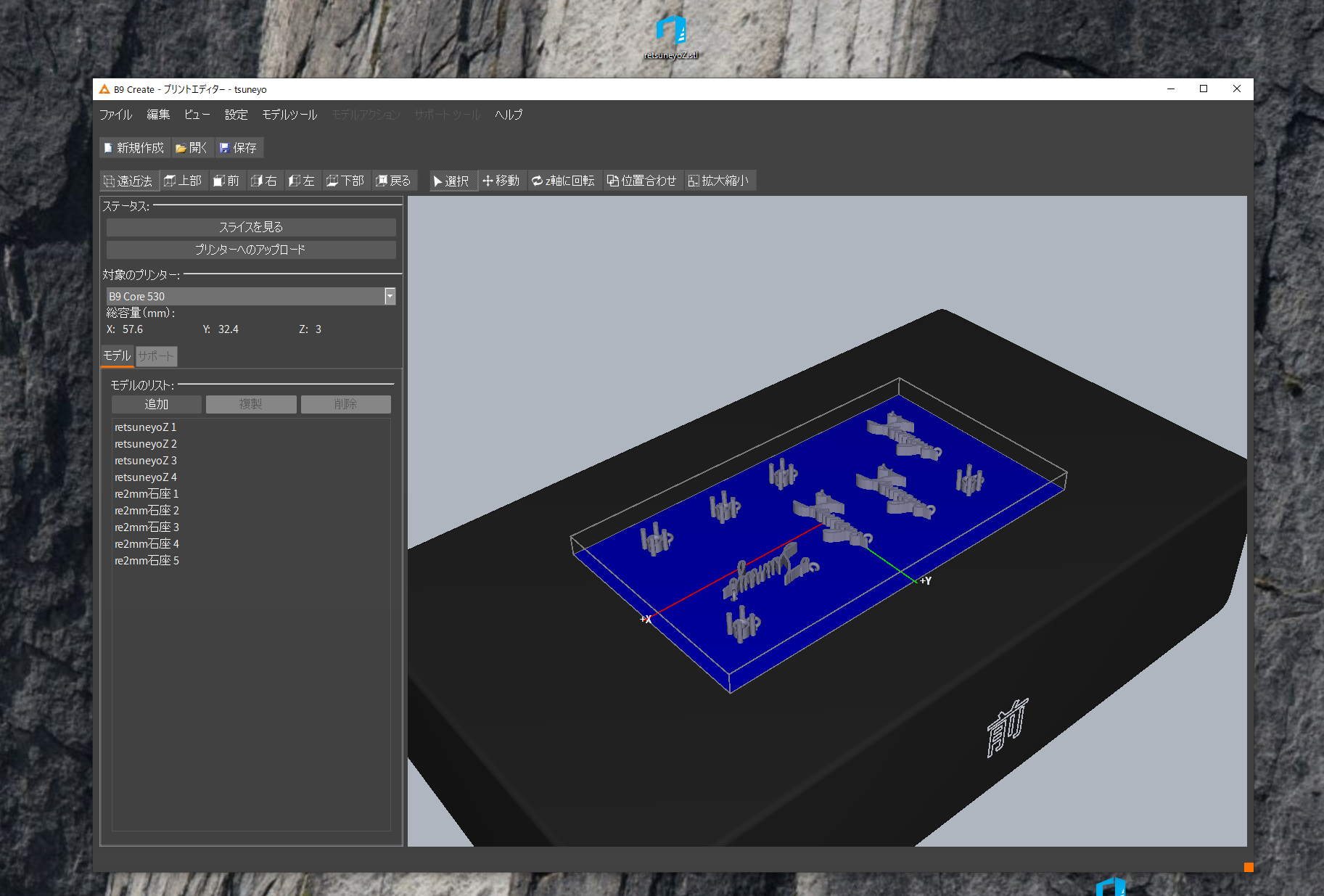The width and height of the screenshot is (1324, 896).
Task: Open the ヘルプ menu
Action: (509, 115)
